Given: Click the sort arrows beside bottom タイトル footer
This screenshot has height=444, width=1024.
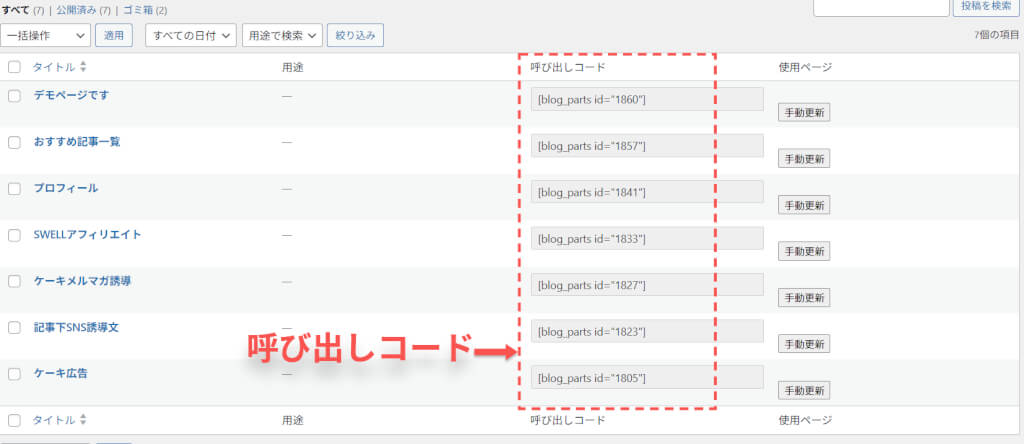Looking at the screenshot, I should (x=83, y=420).
